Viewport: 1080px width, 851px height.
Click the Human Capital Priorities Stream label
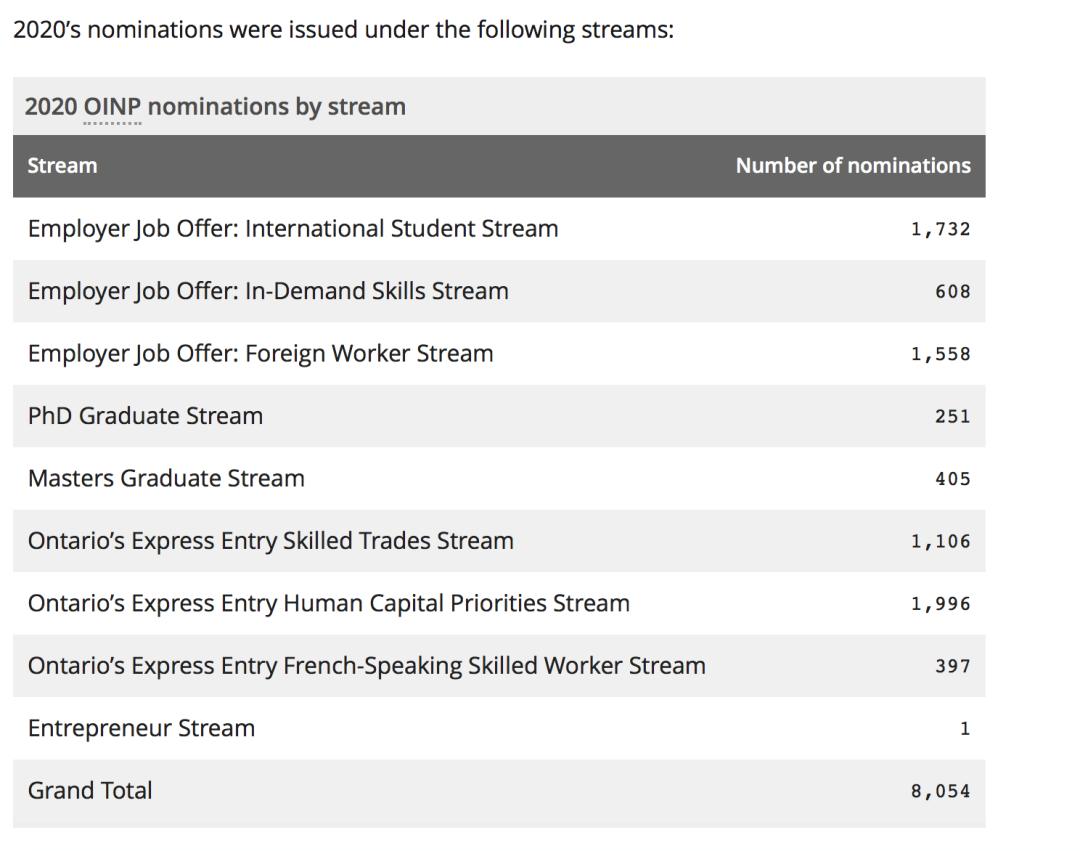click(x=328, y=604)
